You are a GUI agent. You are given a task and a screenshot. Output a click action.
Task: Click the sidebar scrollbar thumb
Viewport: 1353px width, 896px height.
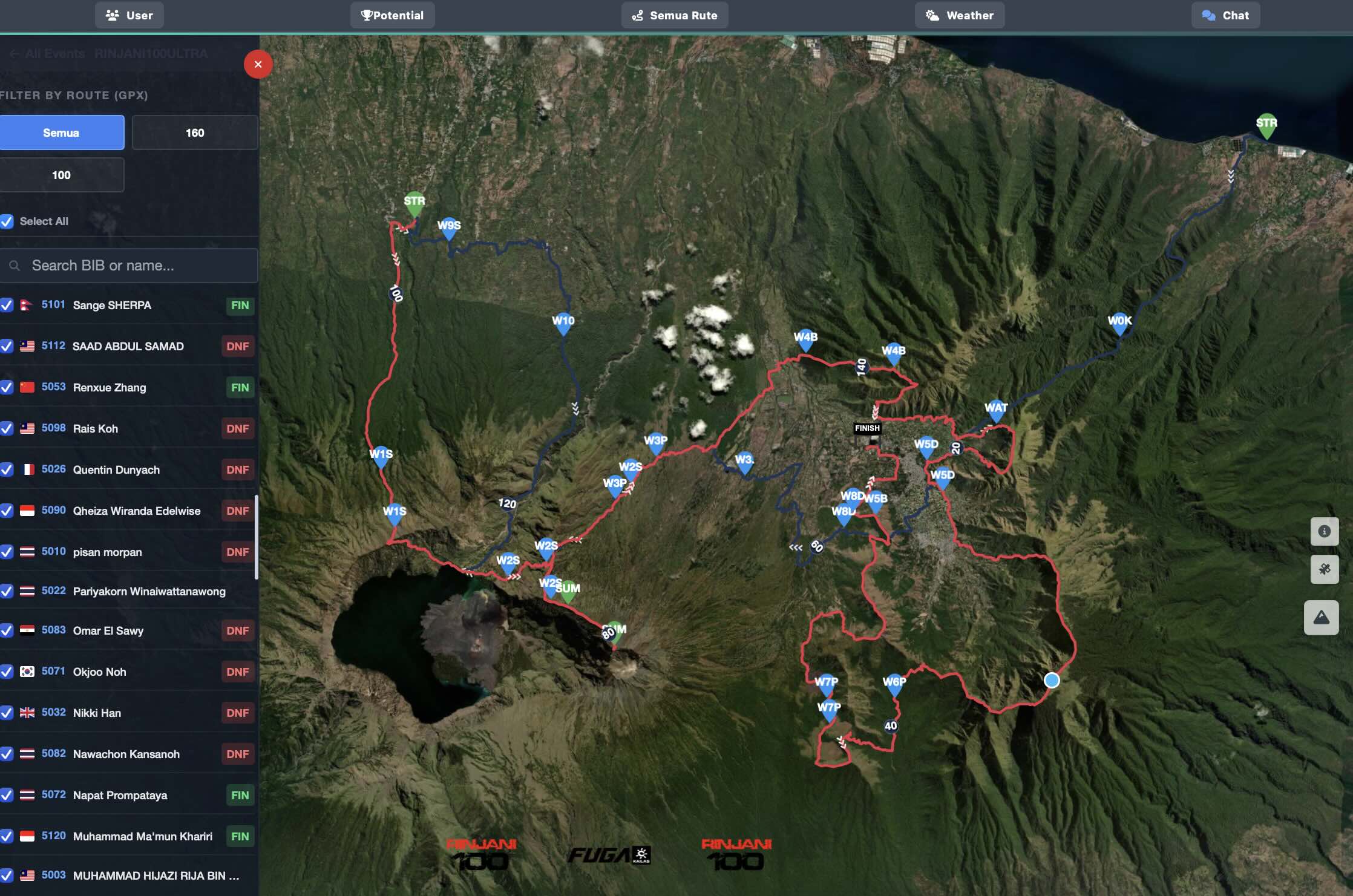[257, 537]
